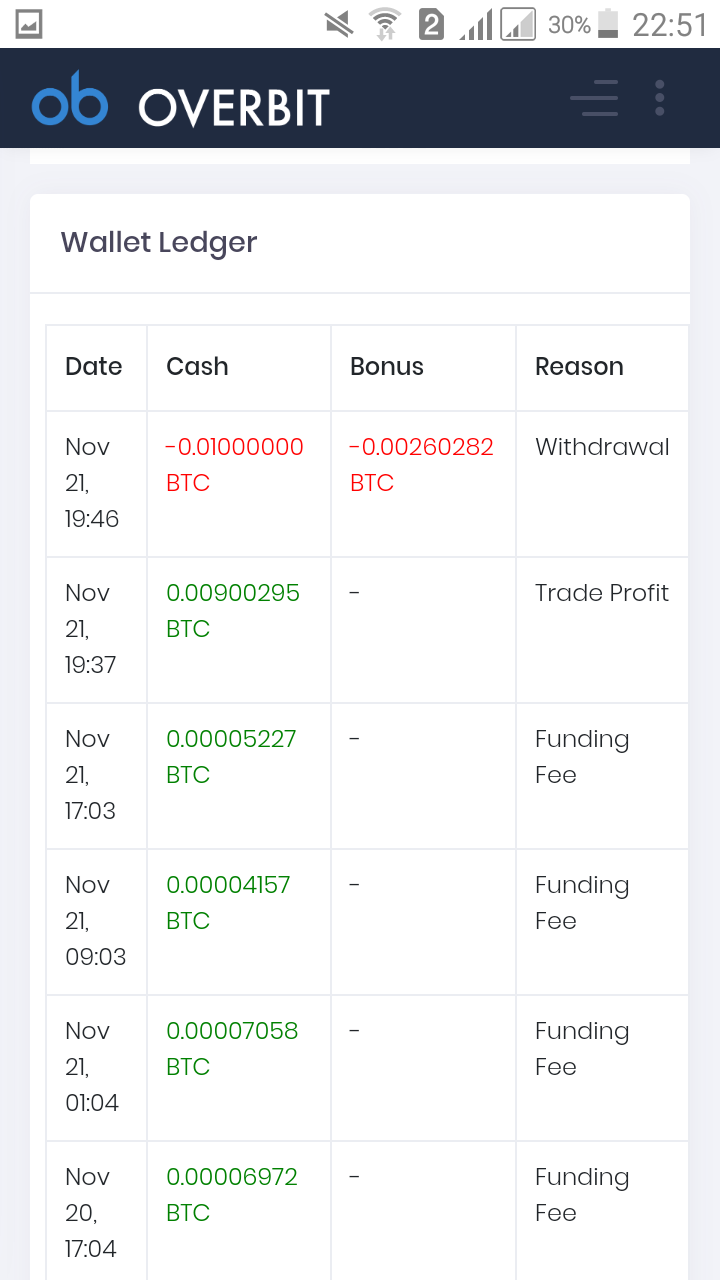Image resolution: width=720 pixels, height=1280 pixels.
Task: Tap the -0.00260282 BTC bonus amount
Action: [x=419, y=465]
